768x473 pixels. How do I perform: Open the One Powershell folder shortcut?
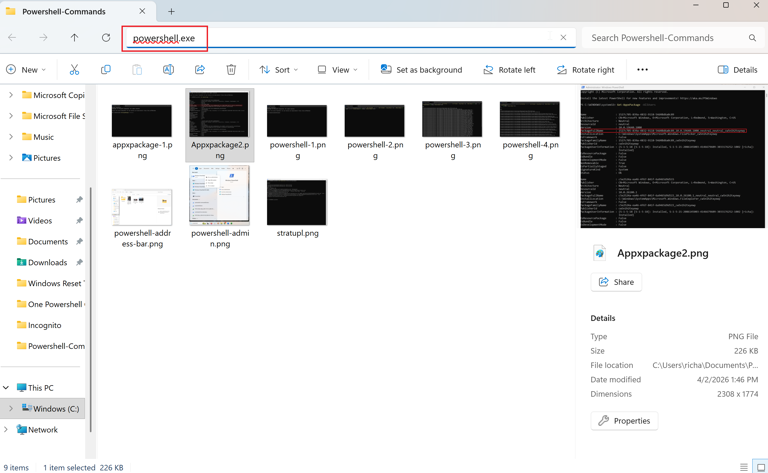coord(50,304)
